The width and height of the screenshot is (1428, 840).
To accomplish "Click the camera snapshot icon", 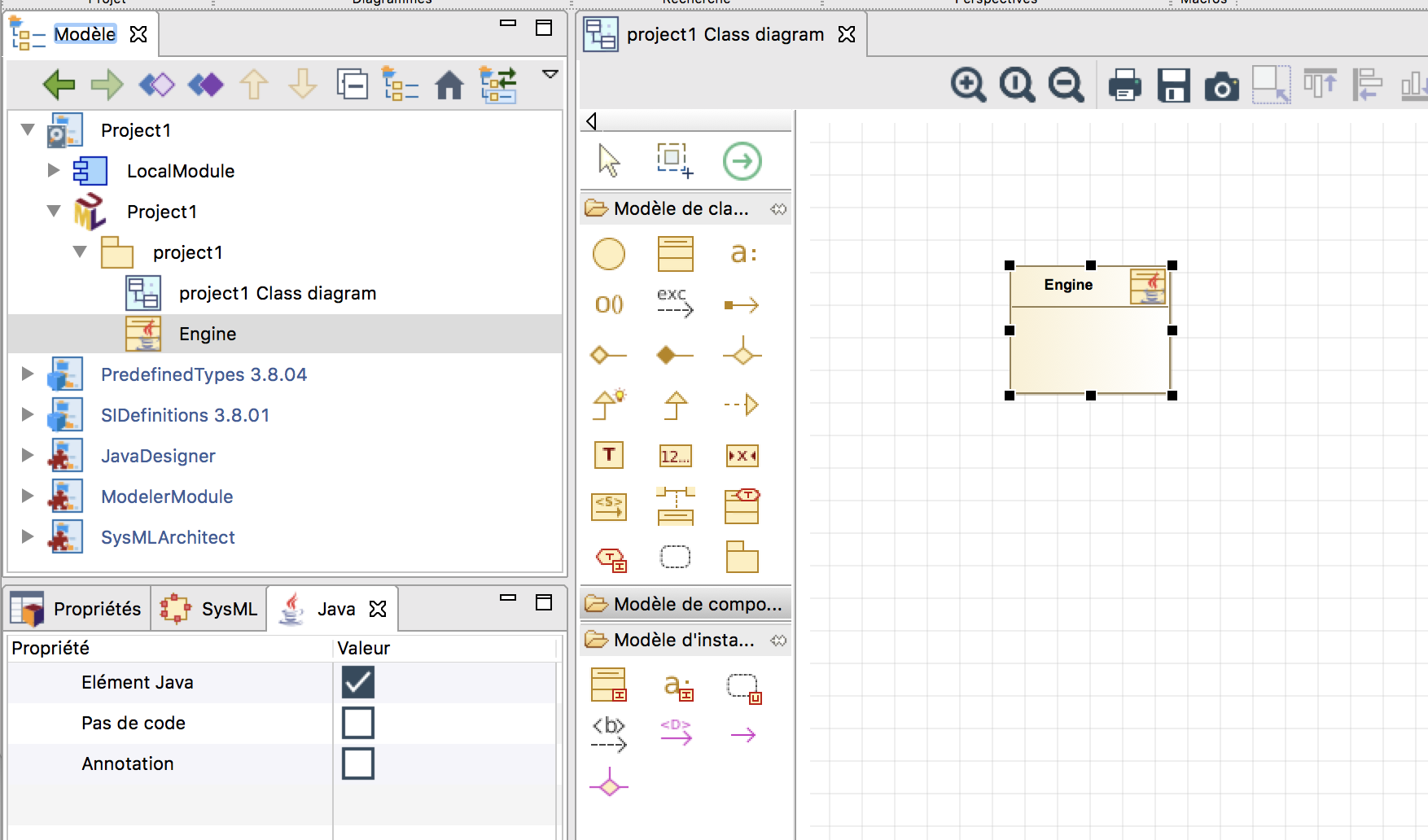I will click(x=1221, y=85).
